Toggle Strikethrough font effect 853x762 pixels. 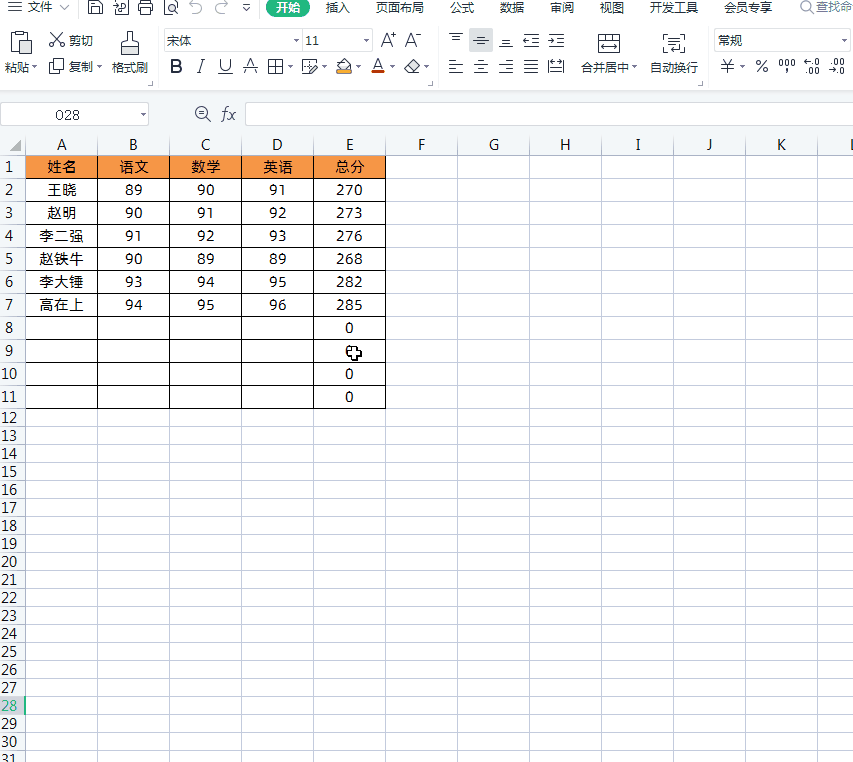pyautogui.click(x=250, y=66)
